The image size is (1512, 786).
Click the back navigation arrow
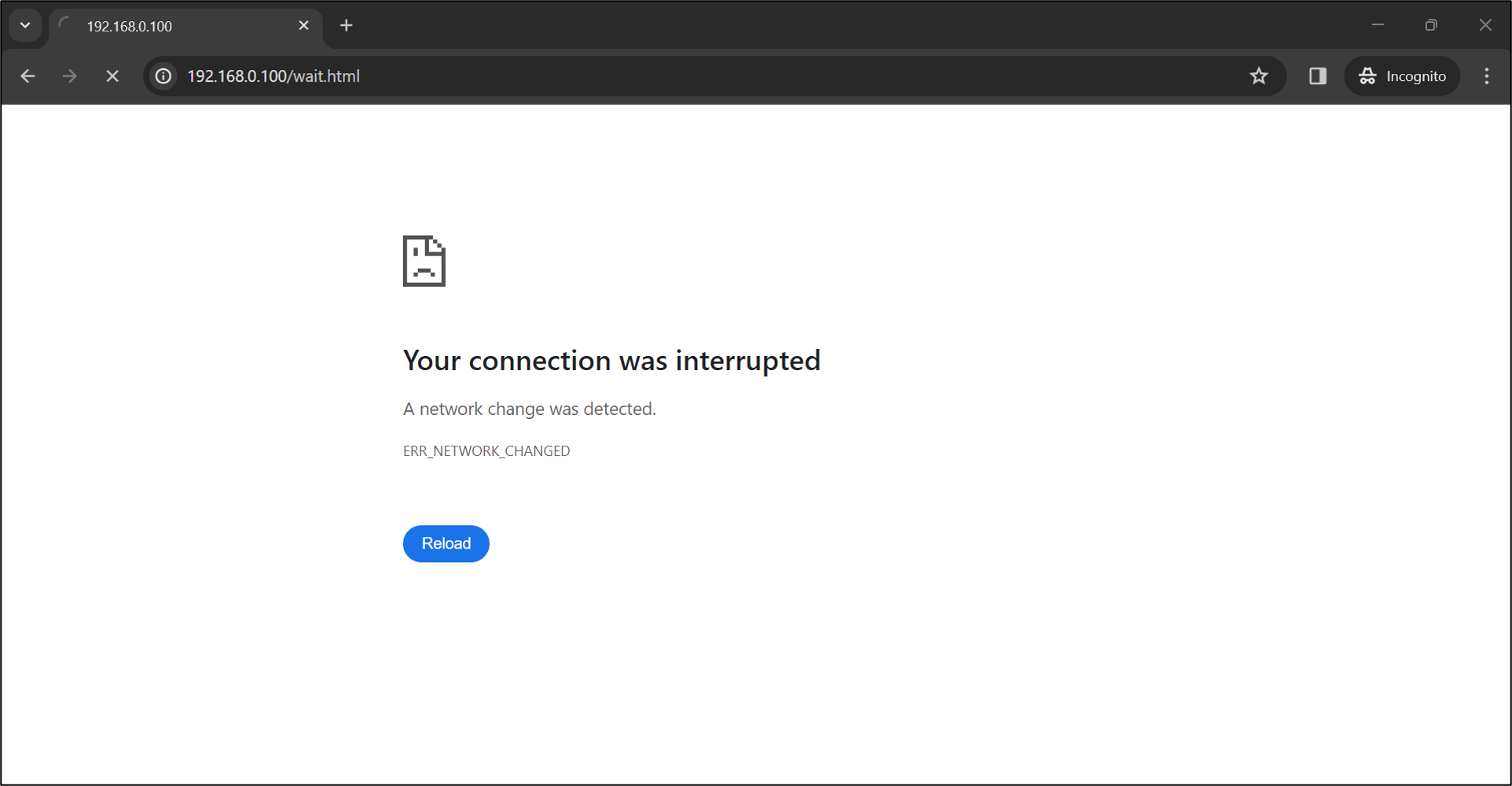pyautogui.click(x=28, y=76)
